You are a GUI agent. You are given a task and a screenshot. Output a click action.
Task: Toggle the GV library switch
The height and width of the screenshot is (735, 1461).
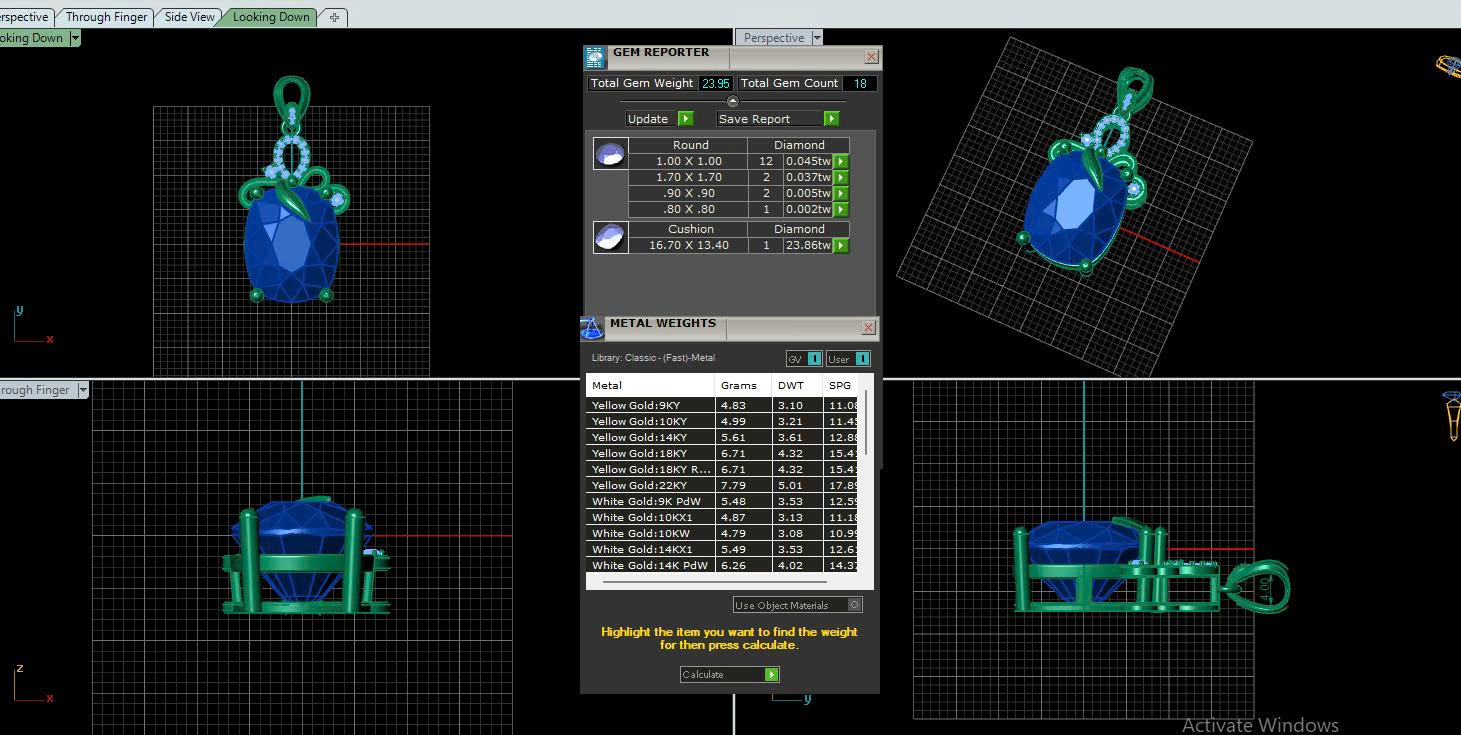814,359
